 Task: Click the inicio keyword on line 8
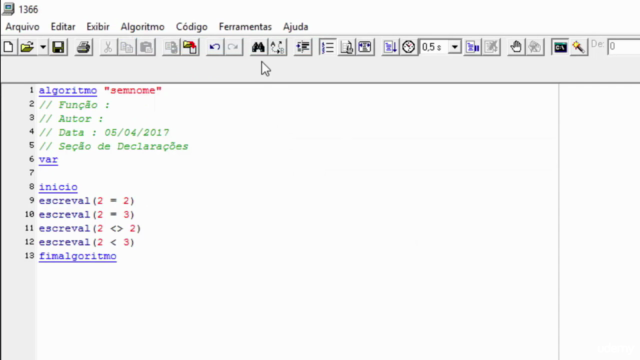click(58, 187)
